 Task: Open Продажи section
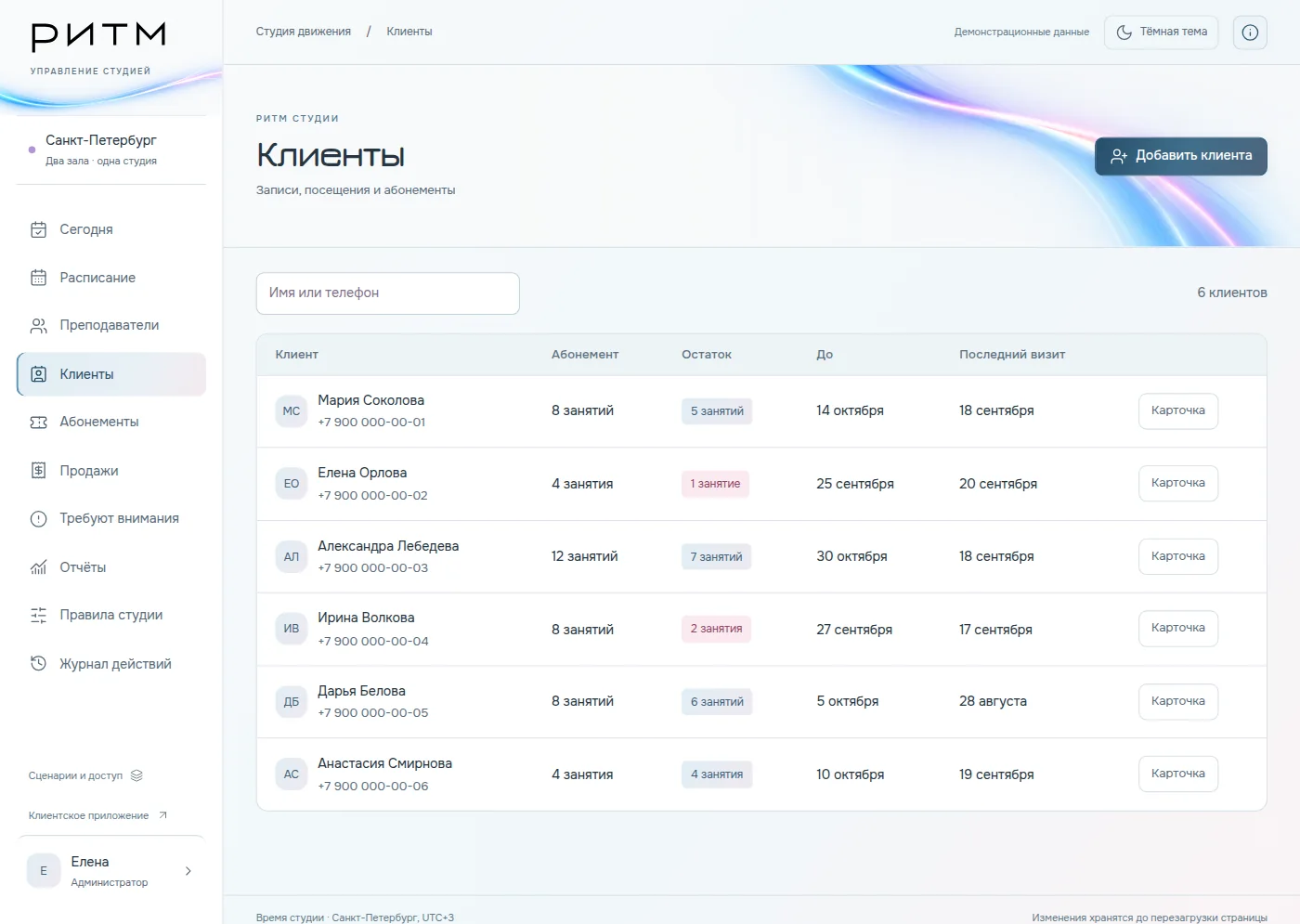pyautogui.click(x=110, y=471)
